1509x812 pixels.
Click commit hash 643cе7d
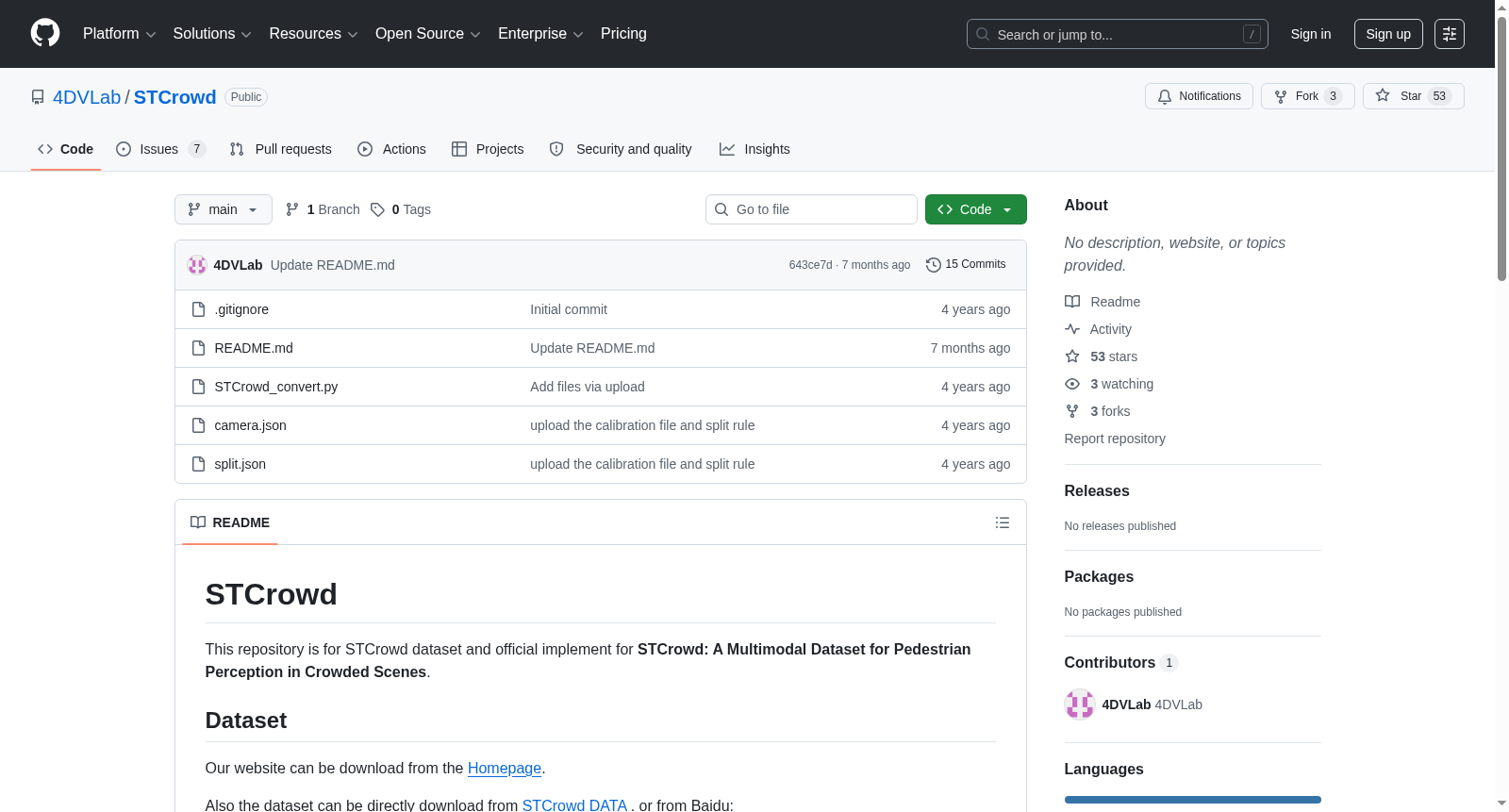(811, 265)
